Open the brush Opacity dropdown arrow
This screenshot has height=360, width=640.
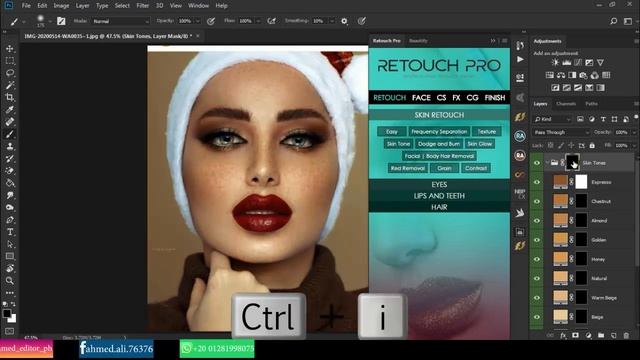[x=198, y=21]
